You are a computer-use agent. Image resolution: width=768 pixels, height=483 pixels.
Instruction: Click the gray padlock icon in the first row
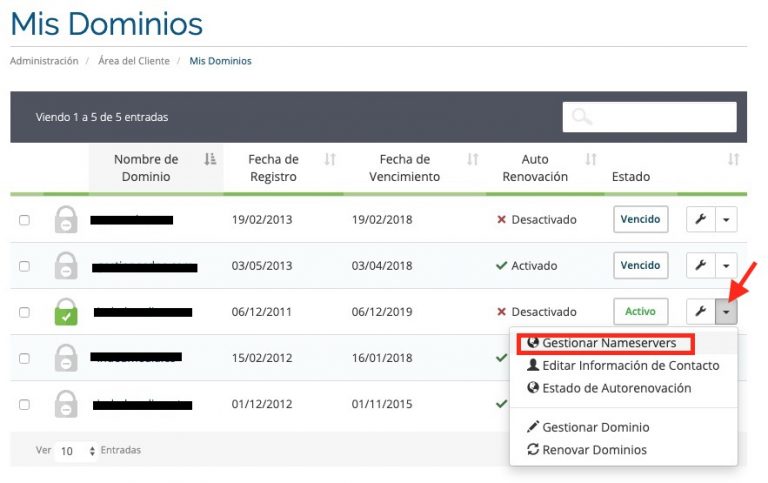click(66, 220)
